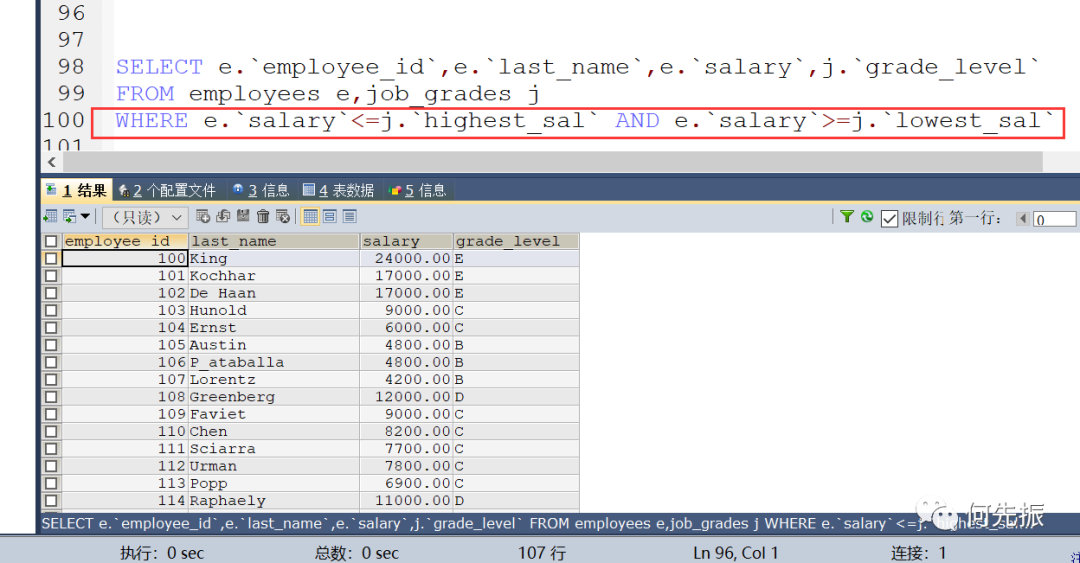Click the 107 行 status bar entry
The width and height of the screenshot is (1080, 563).
542,553
